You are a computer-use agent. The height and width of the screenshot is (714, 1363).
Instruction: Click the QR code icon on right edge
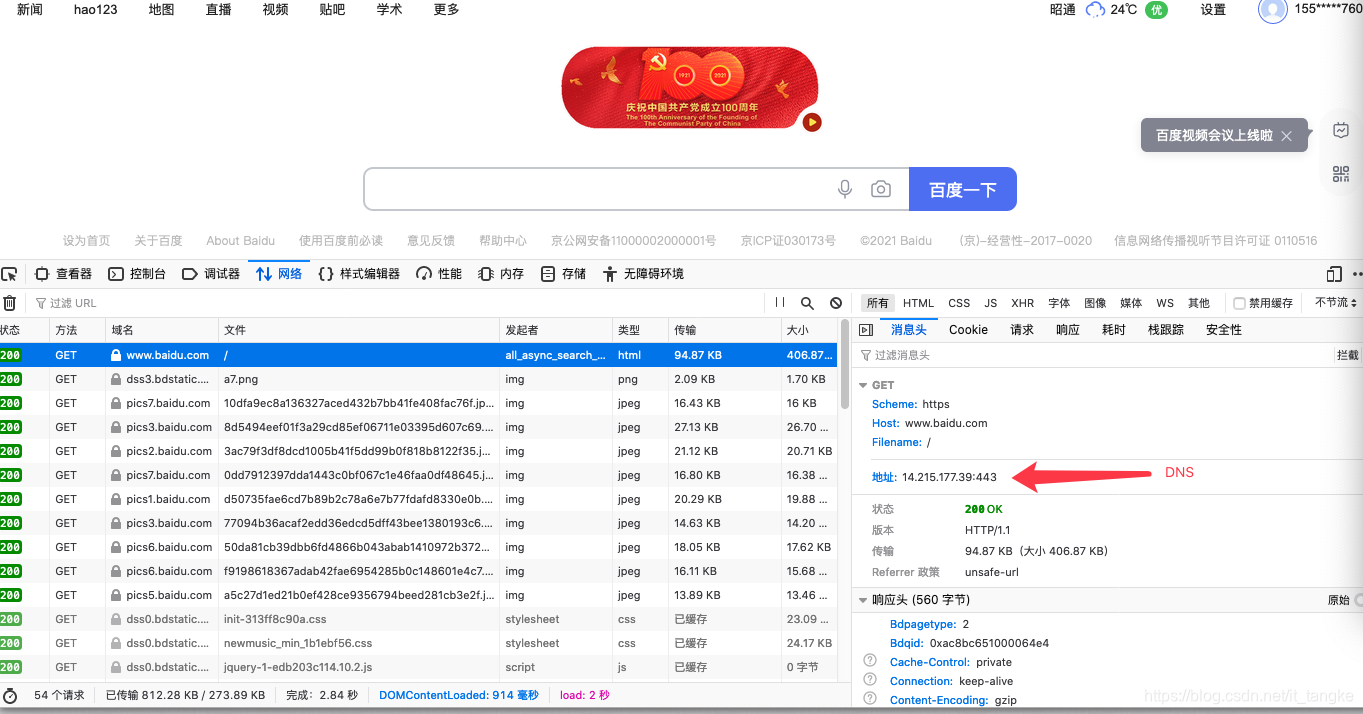pyautogui.click(x=1341, y=174)
